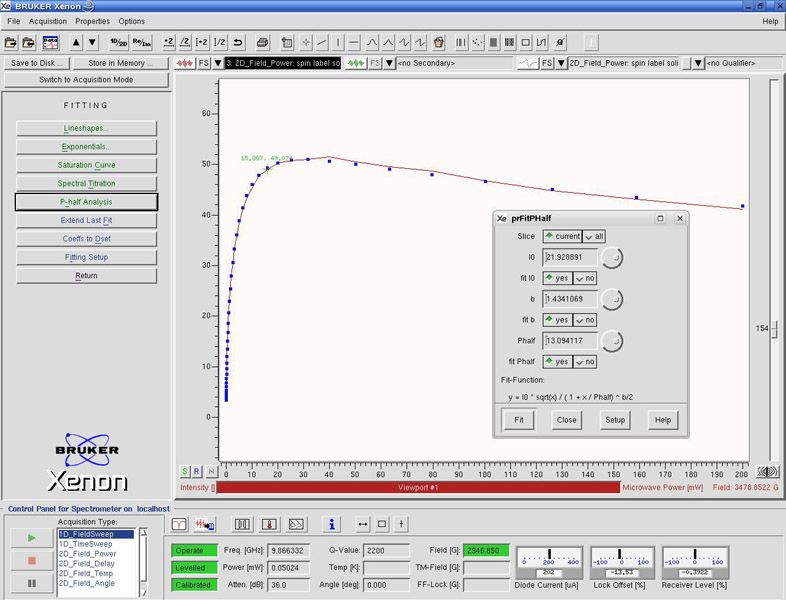Click the Phalf value input field
Screen dimensions: 786x600
click(570, 341)
